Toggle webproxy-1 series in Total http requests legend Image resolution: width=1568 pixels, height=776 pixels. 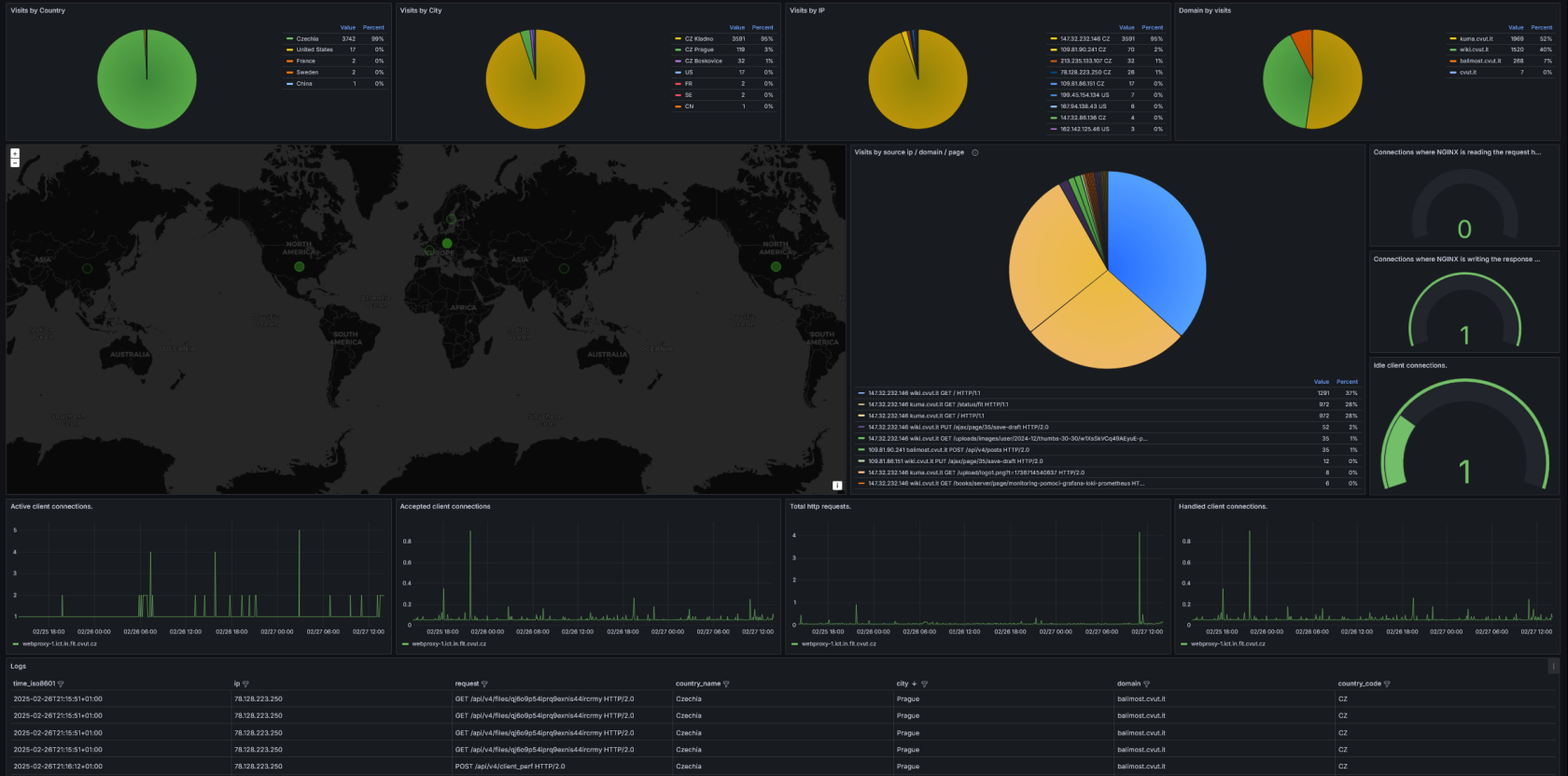coord(838,643)
